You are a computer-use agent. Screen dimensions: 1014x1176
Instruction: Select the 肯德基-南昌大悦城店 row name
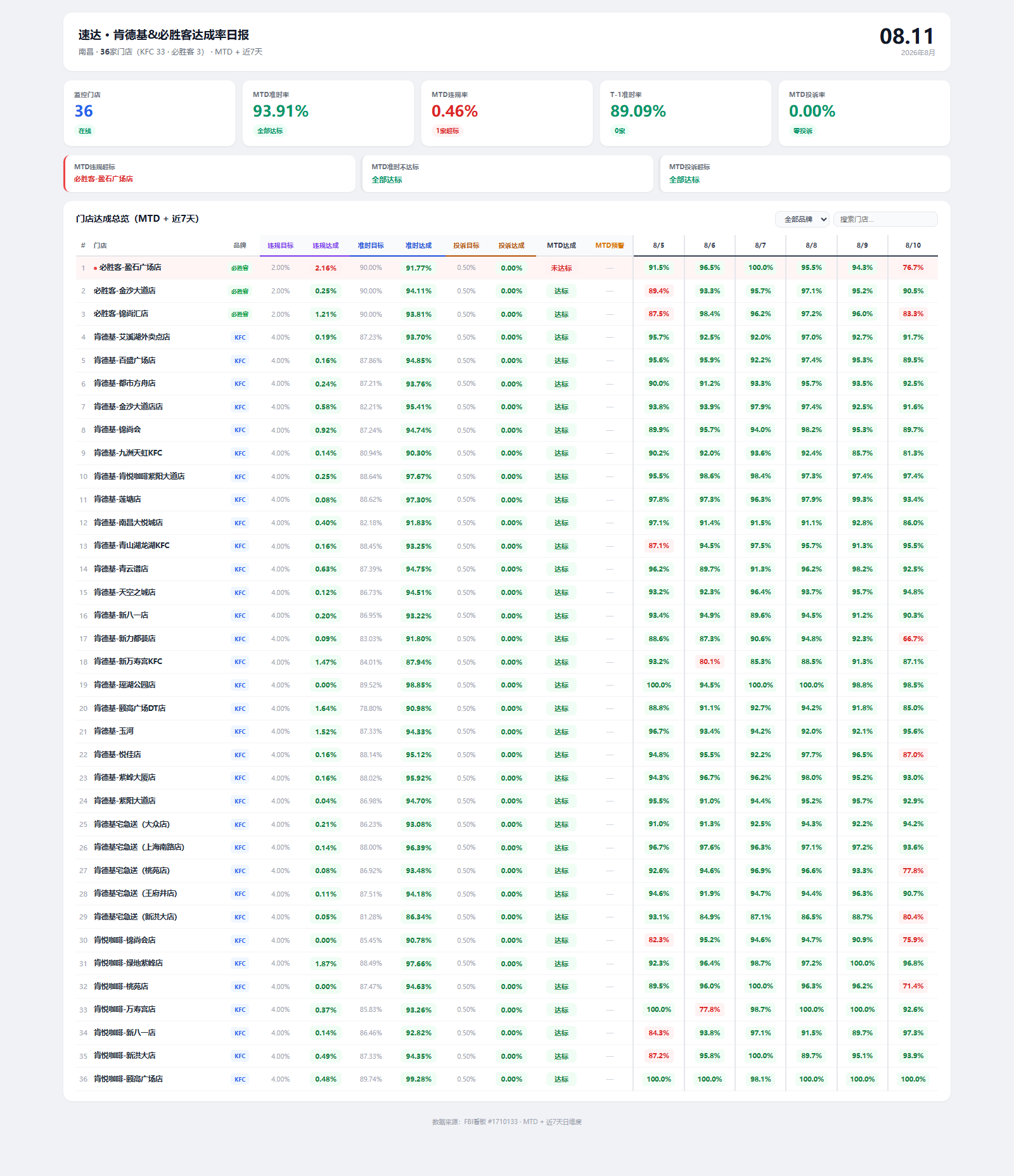click(129, 523)
